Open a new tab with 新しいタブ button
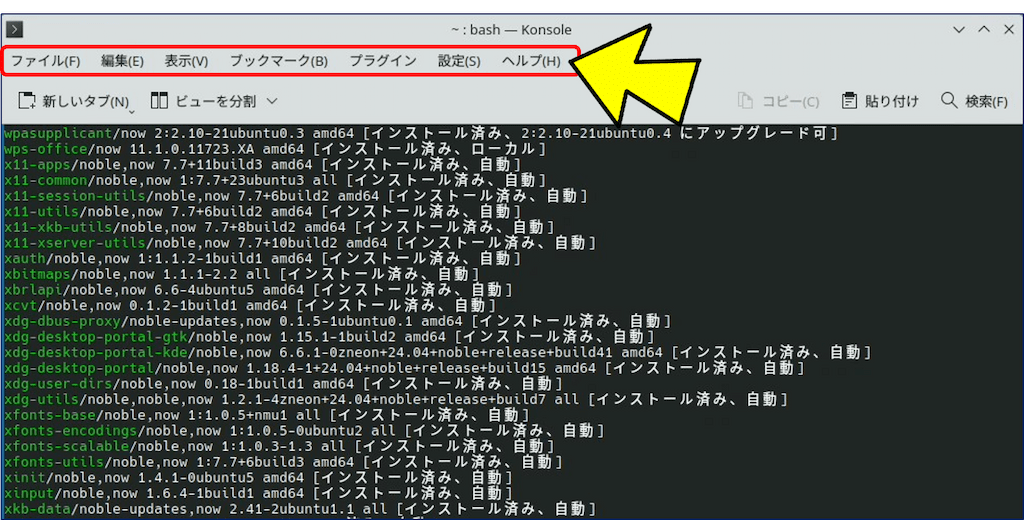Screen dimensions: 1024x520 (x=74, y=101)
